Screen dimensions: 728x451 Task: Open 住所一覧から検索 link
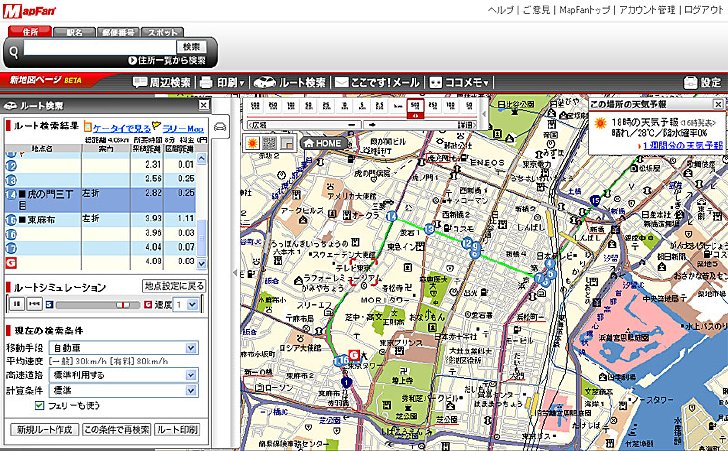pyautogui.click(x=167, y=60)
